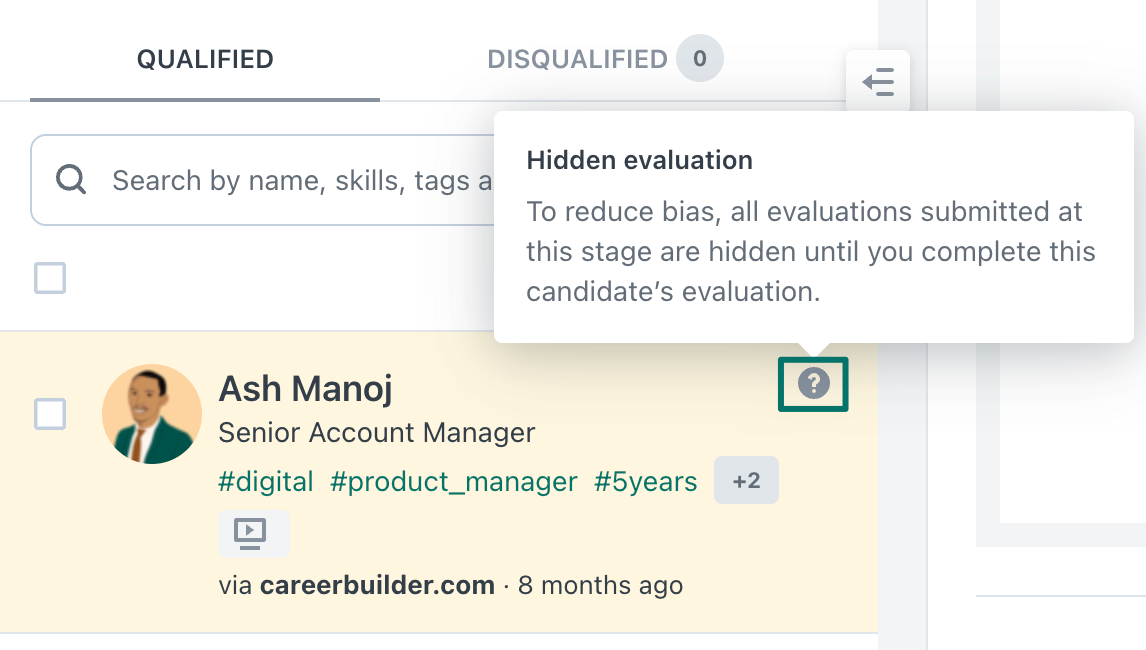Open Ash Manoj's avatar photo
Image resolution: width=1146 pixels, height=650 pixels.
[x=152, y=414]
